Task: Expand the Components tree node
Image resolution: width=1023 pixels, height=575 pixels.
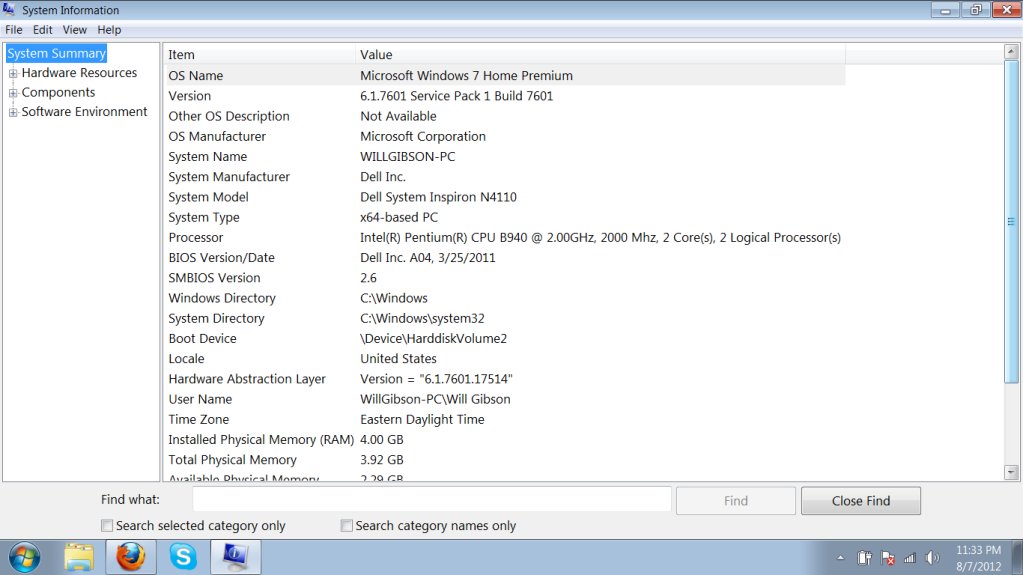Action: 12,93
